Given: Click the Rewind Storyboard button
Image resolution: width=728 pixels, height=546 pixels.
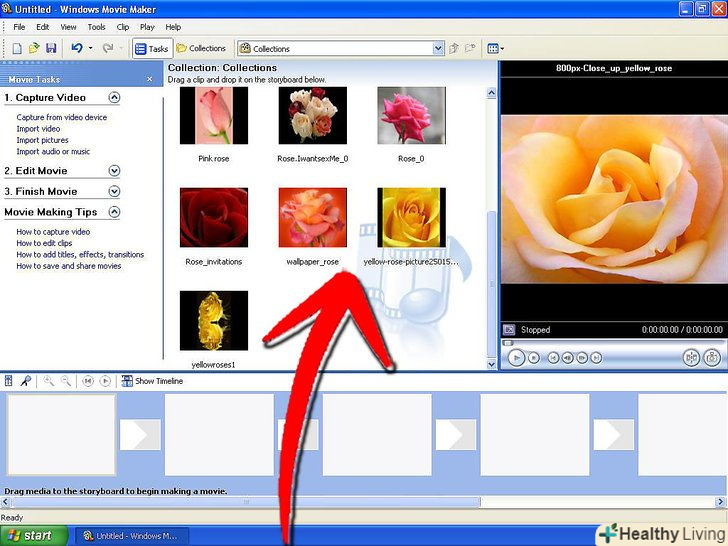Looking at the screenshot, I should [x=88, y=381].
